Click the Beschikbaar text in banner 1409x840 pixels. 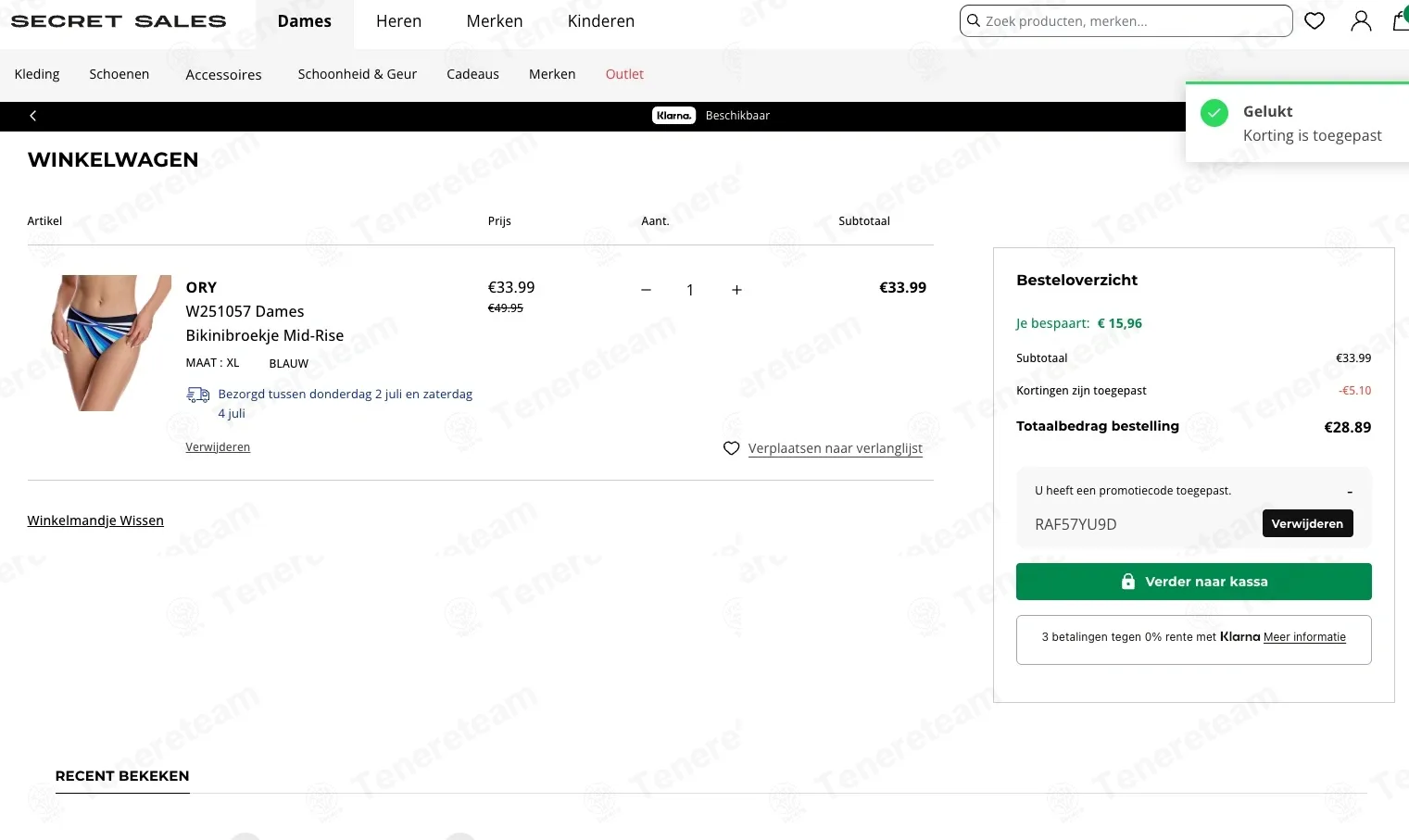click(737, 116)
